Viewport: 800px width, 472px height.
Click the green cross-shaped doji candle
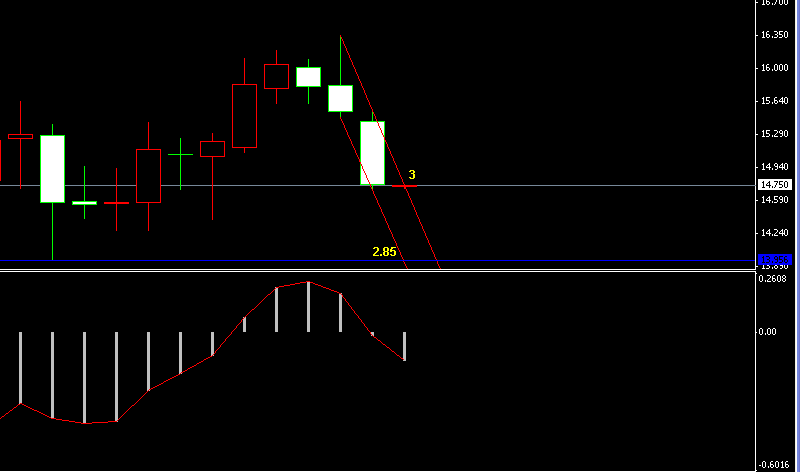(x=180, y=155)
